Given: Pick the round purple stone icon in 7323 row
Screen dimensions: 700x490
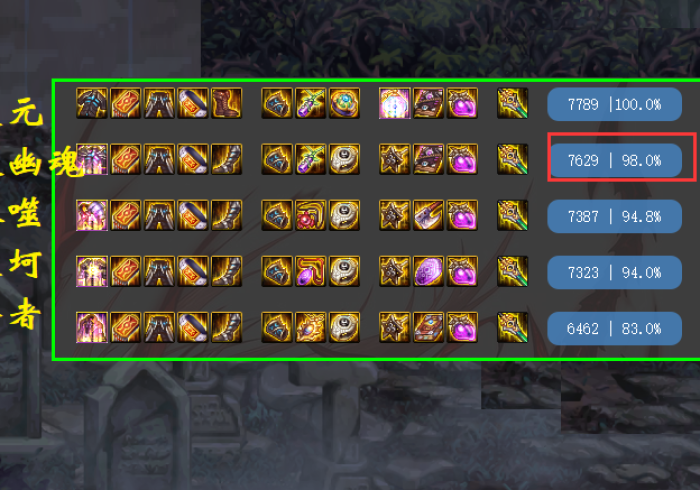Looking at the screenshot, I should pyautogui.click(x=428, y=271).
